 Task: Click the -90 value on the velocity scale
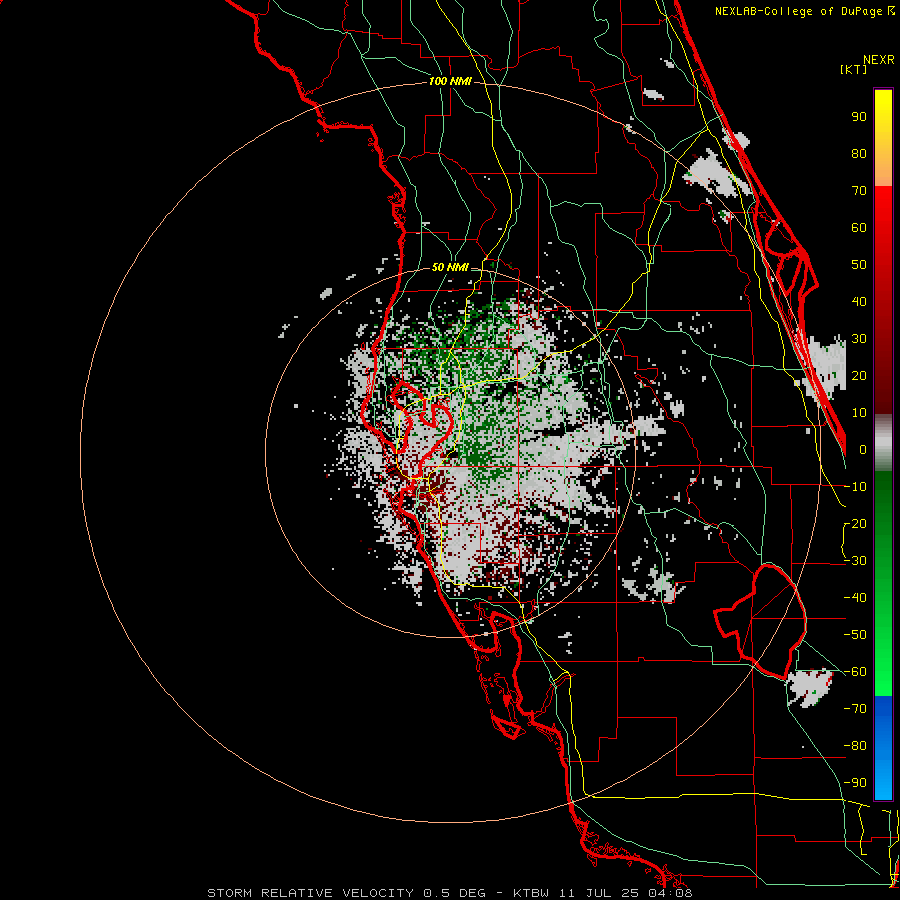pos(855,783)
